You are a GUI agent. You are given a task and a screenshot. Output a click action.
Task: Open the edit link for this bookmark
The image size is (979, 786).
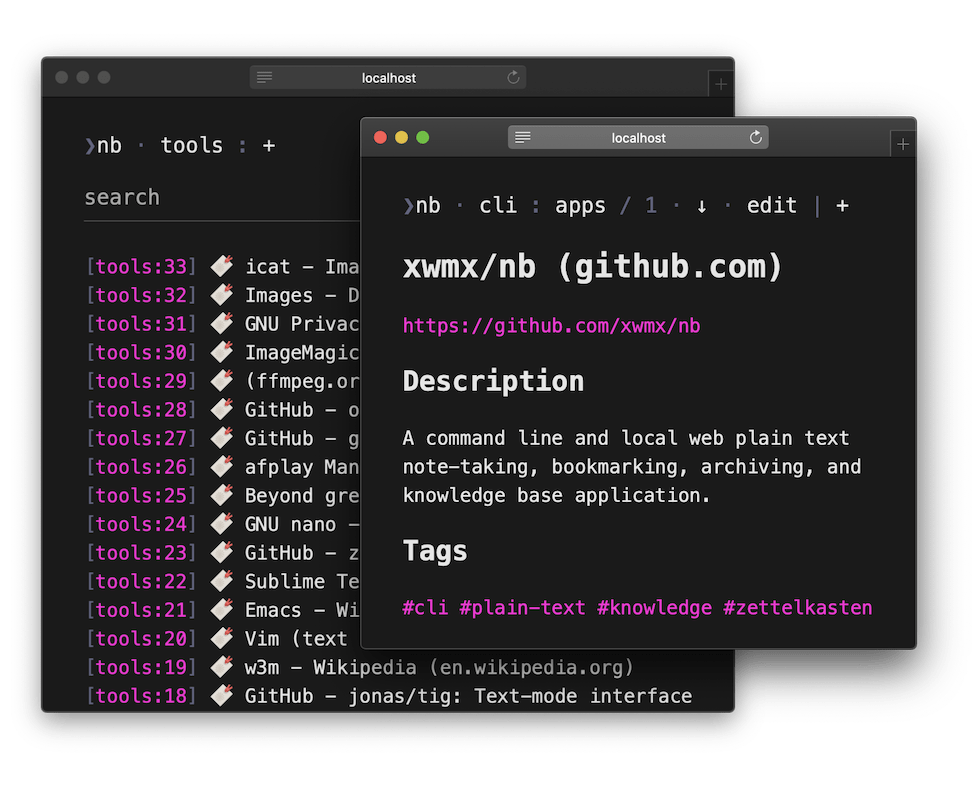[x=771, y=206]
